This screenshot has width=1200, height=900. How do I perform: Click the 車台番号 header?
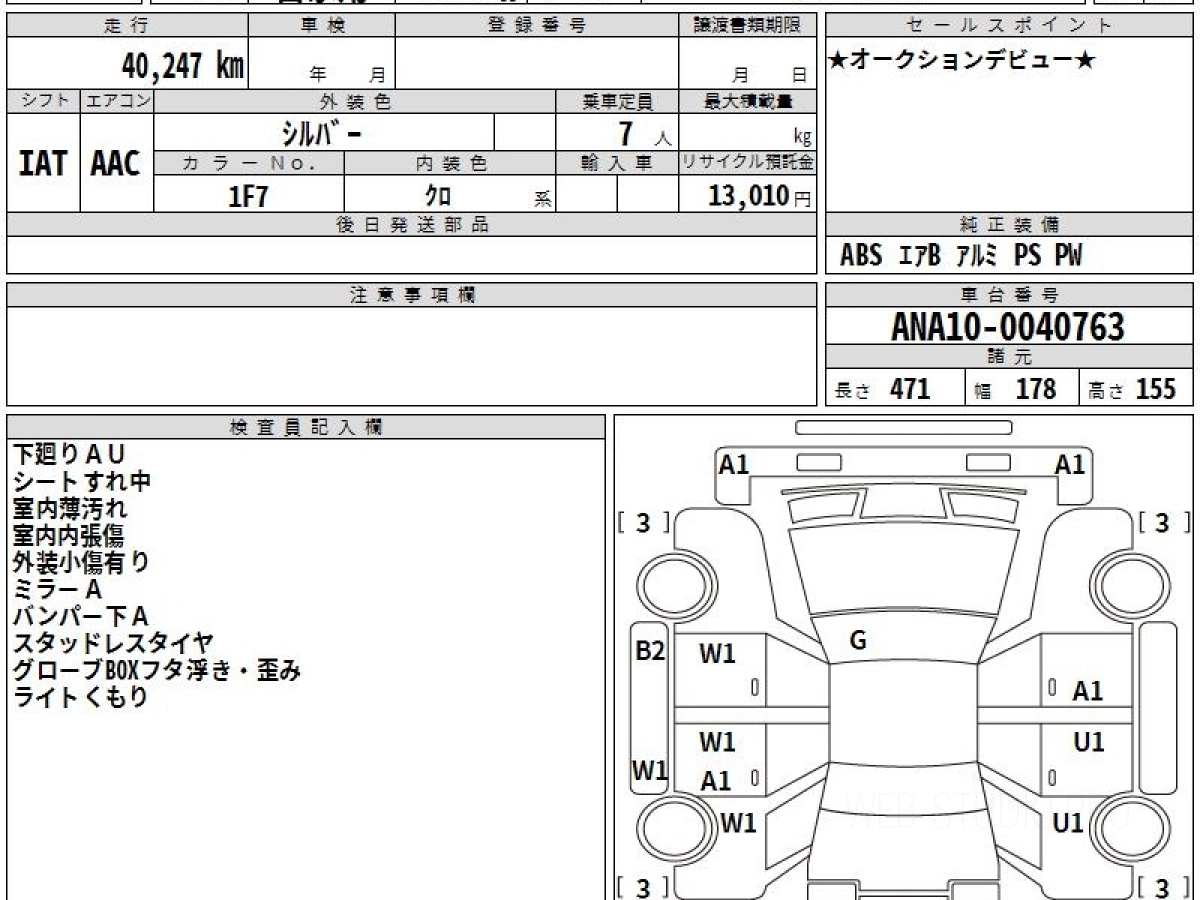pyautogui.click(x=1010, y=295)
